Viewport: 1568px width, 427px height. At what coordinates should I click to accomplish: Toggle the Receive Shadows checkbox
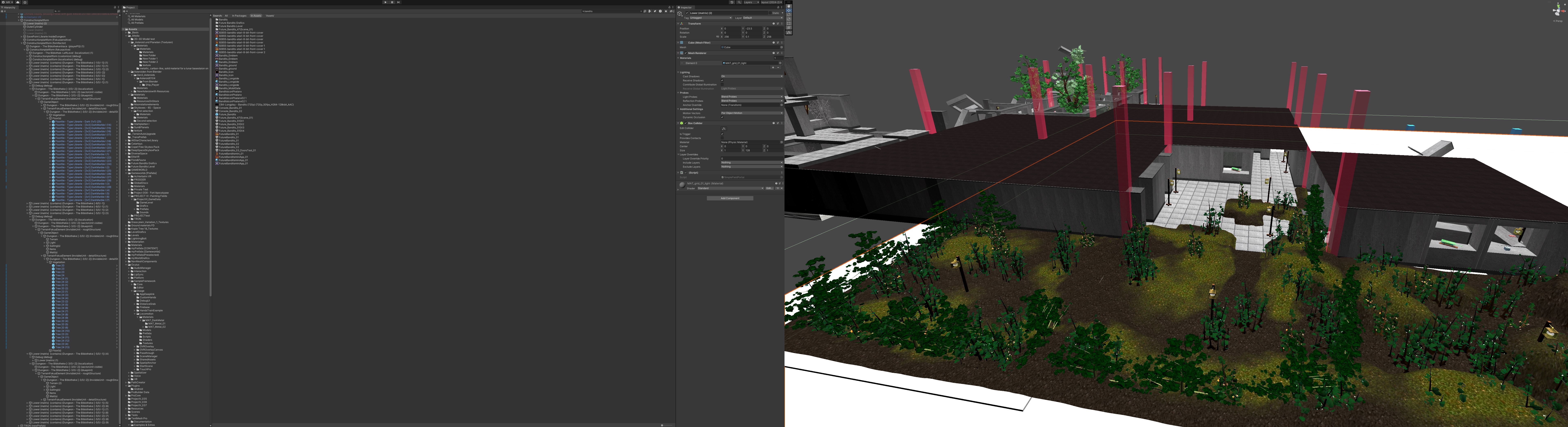pos(723,80)
